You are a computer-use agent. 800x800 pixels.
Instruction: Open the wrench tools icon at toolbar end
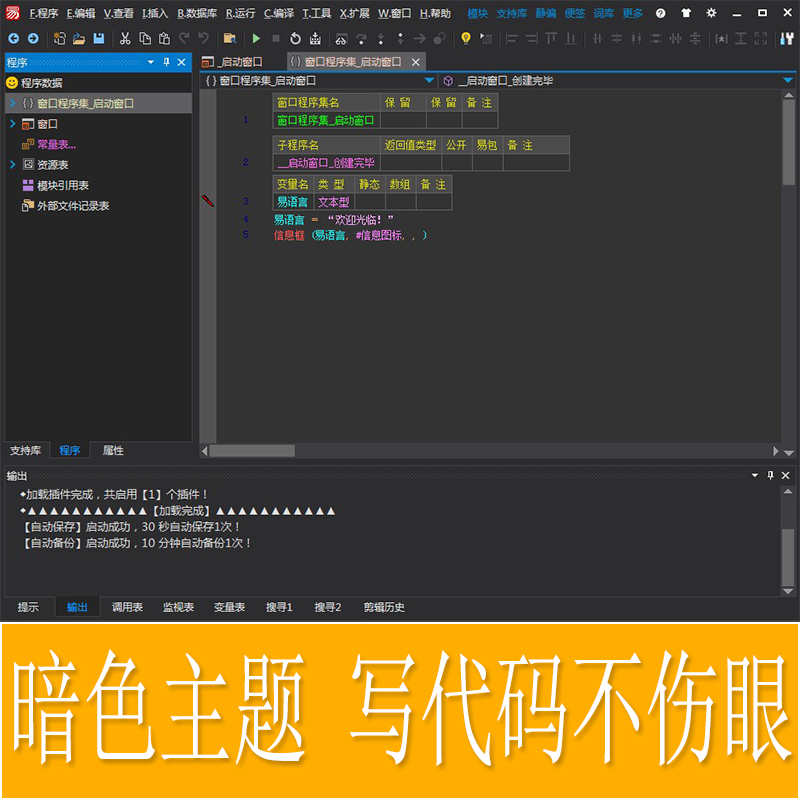[x=787, y=38]
